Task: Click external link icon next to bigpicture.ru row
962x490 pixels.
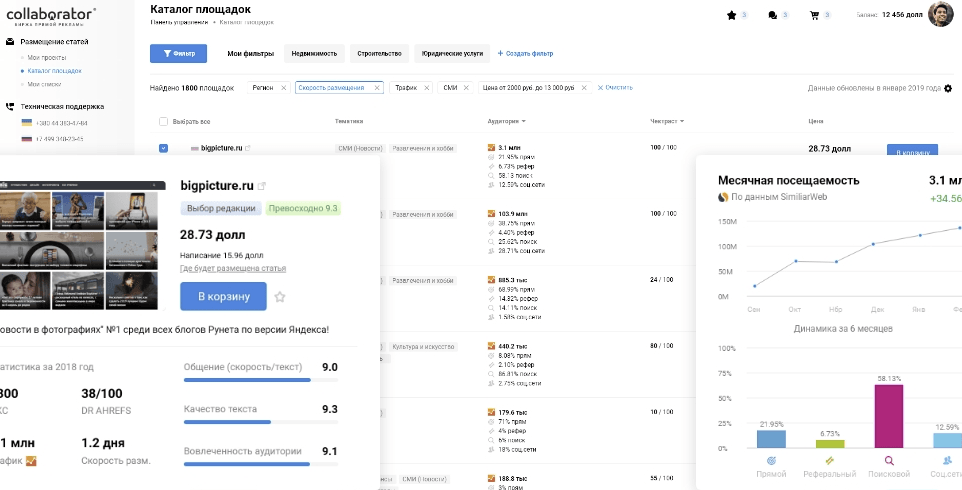Action: point(248,148)
